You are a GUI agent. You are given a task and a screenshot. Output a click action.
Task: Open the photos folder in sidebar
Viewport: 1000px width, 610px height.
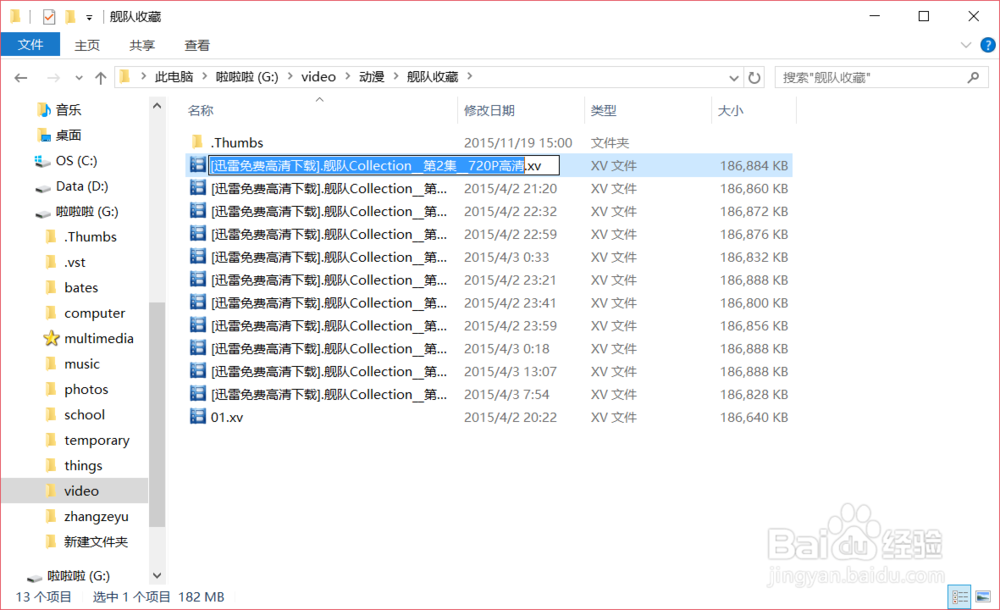(86, 389)
